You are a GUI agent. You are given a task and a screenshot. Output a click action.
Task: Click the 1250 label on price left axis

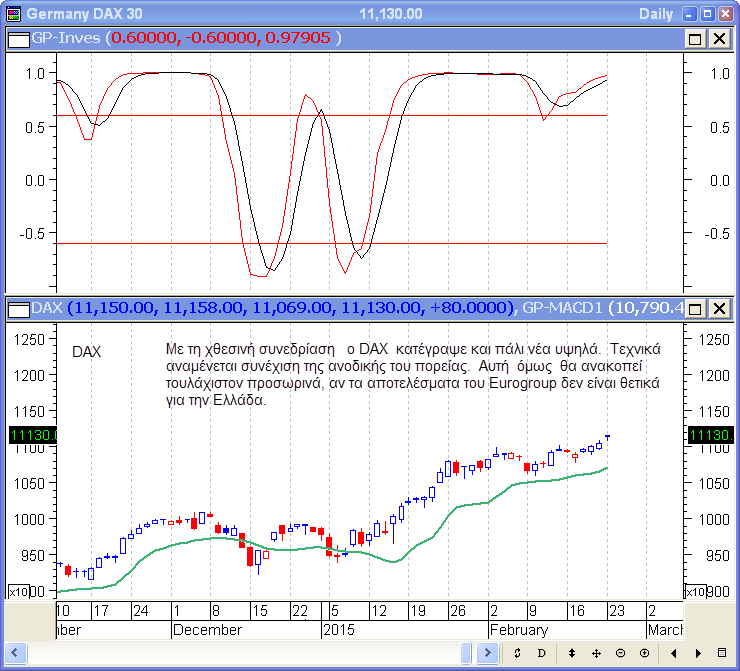pos(29,340)
